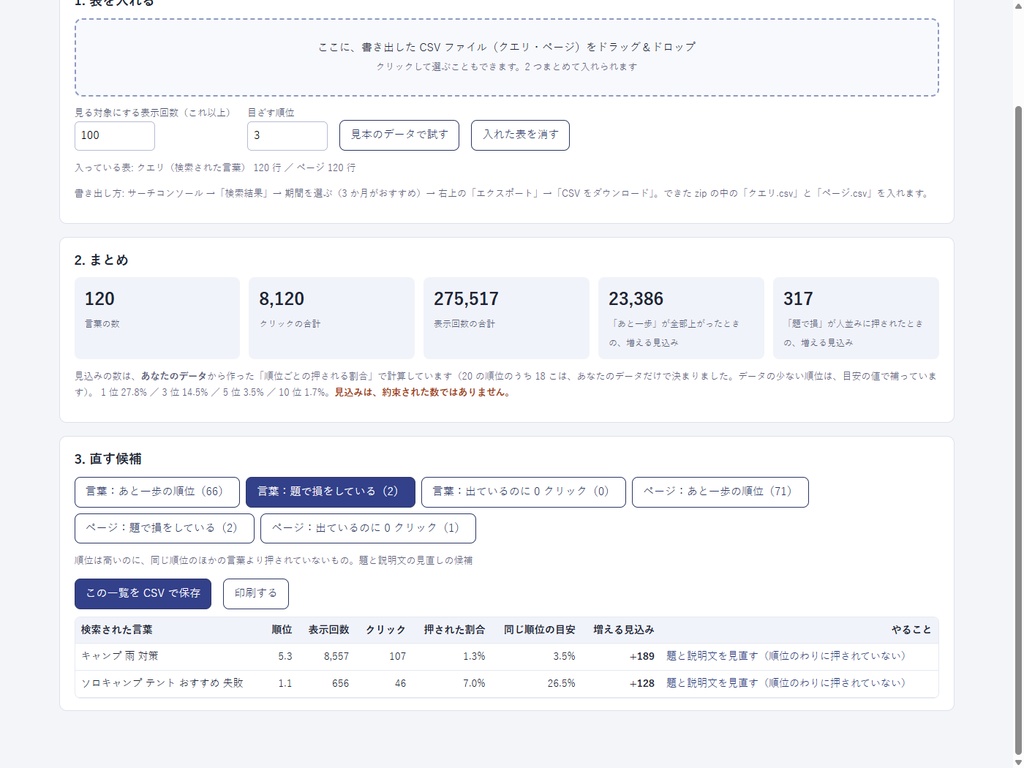Click the 8,557 impressions cell
This screenshot has height=768, width=1024.
[336, 657]
